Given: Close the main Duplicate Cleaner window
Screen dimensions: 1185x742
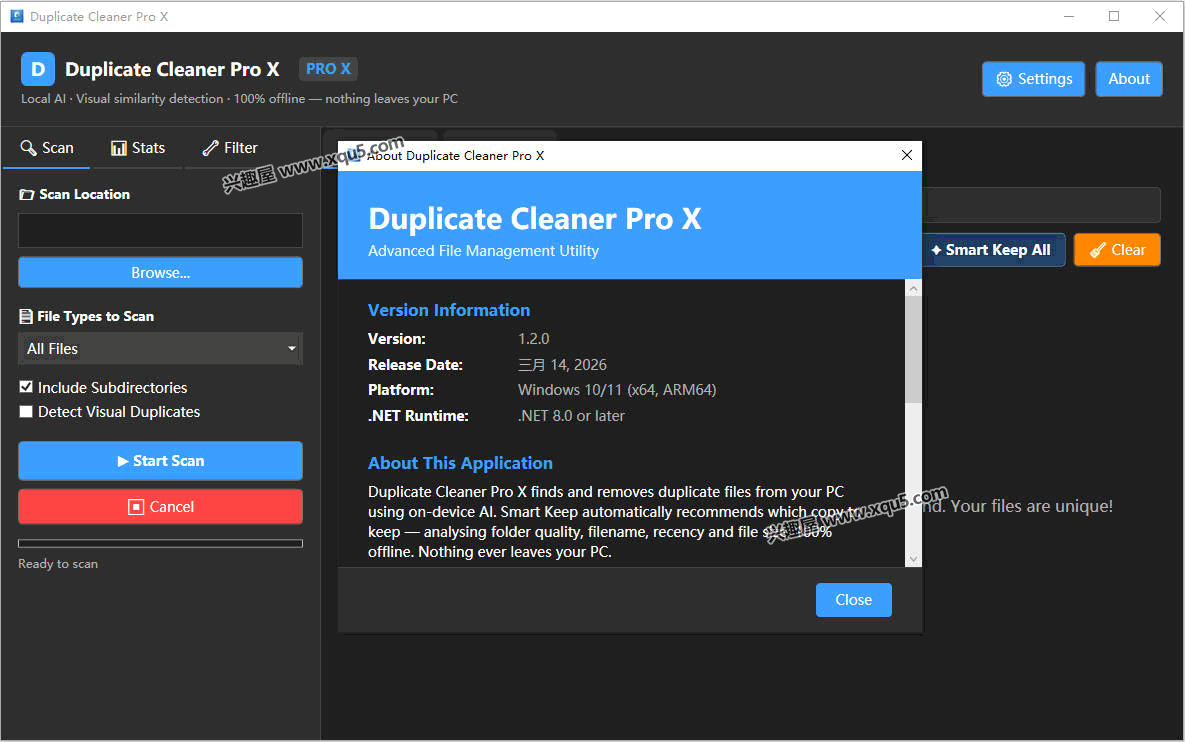Looking at the screenshot, I should tap(1160, 16).
